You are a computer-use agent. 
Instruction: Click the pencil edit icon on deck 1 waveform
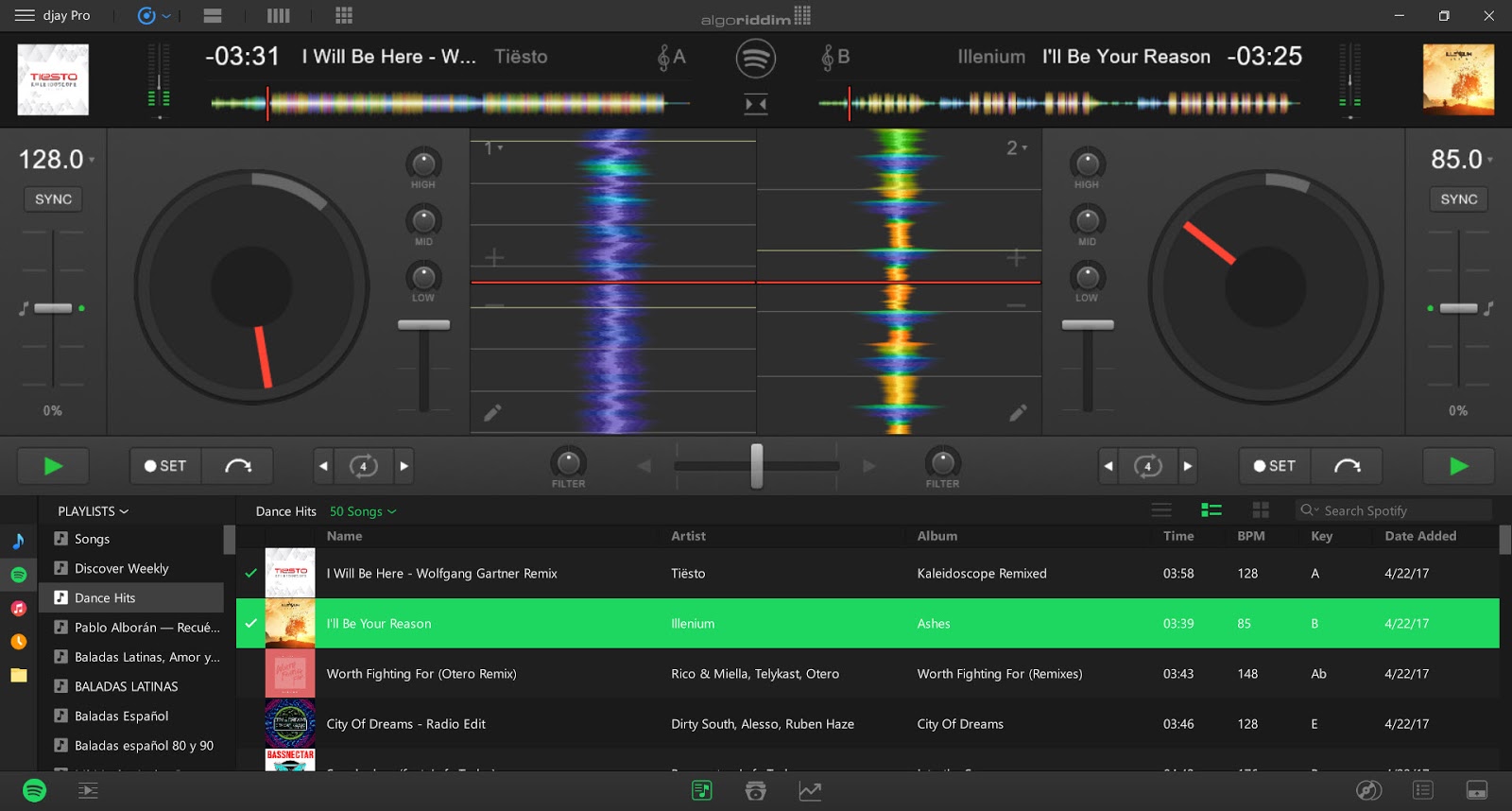[492, 412]
